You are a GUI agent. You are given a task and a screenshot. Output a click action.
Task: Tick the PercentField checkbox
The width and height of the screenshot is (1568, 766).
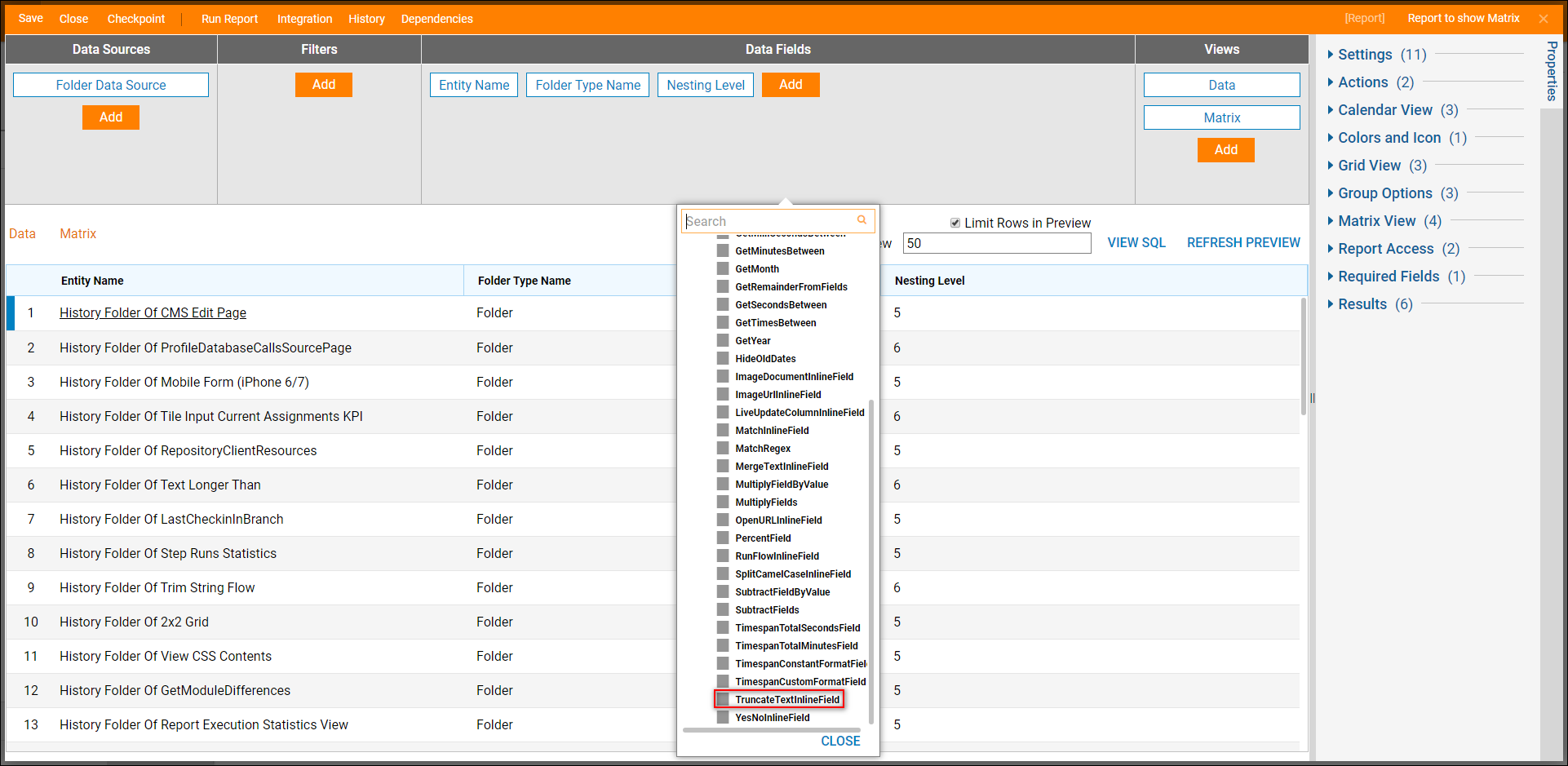coord(723,538)
